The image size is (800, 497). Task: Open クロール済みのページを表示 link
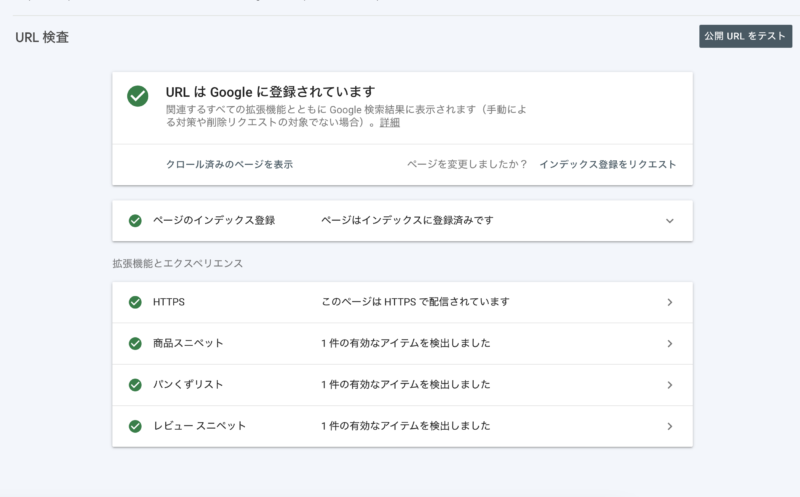pyautogui.click(x=230, y=164)
